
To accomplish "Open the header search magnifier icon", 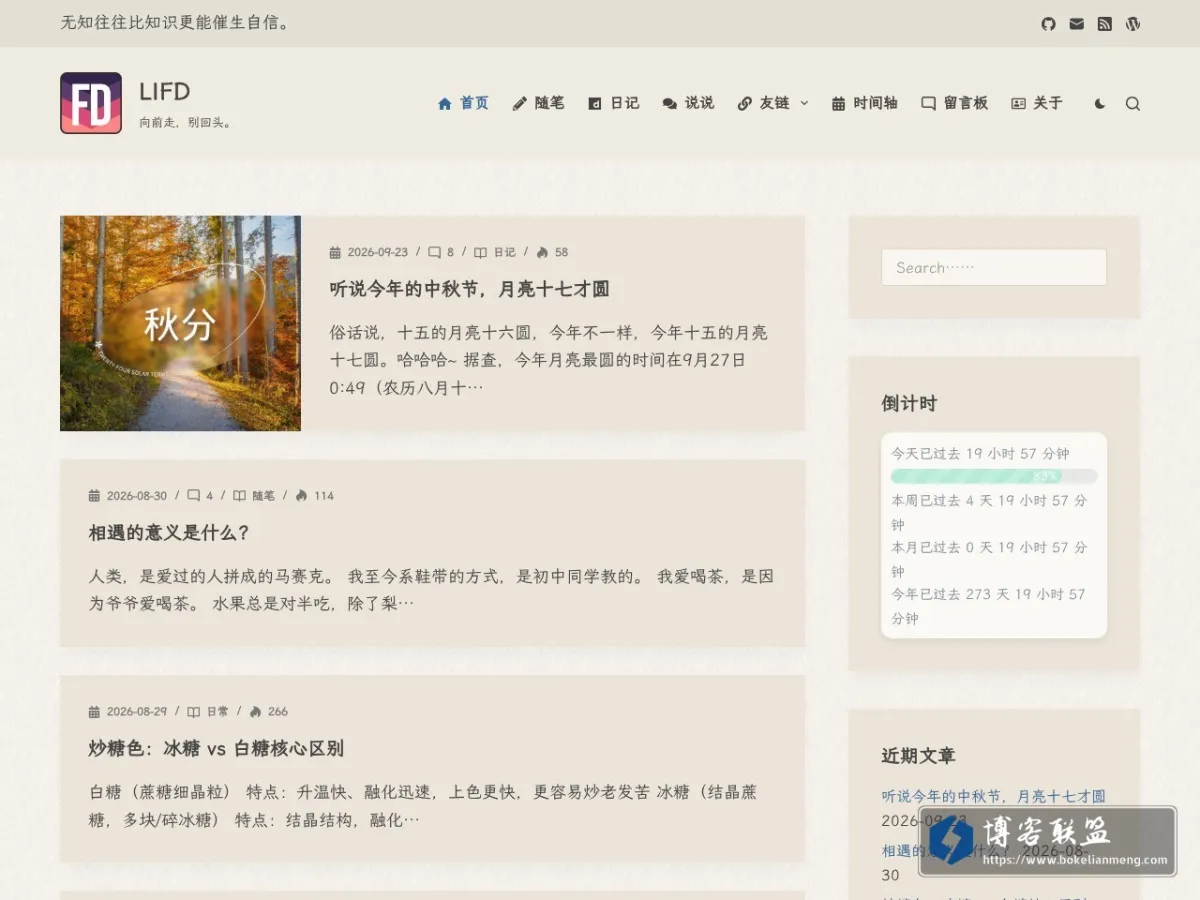I will [x=1132, y=103].
